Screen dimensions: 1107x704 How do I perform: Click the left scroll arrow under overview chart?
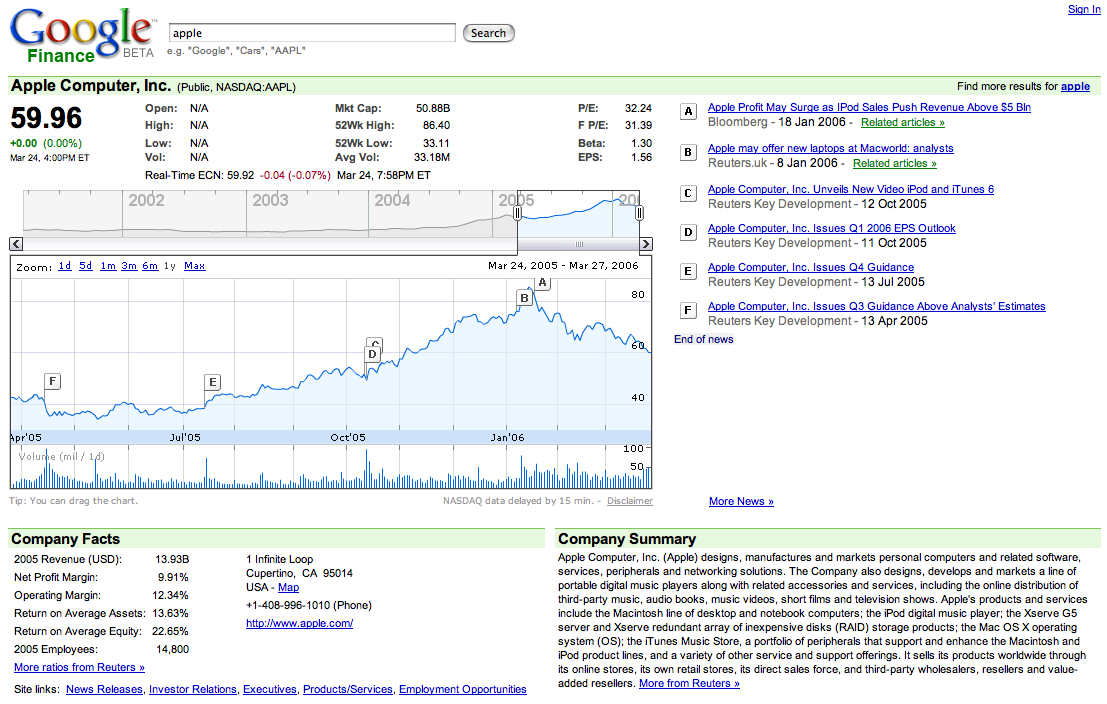(16, 244)
